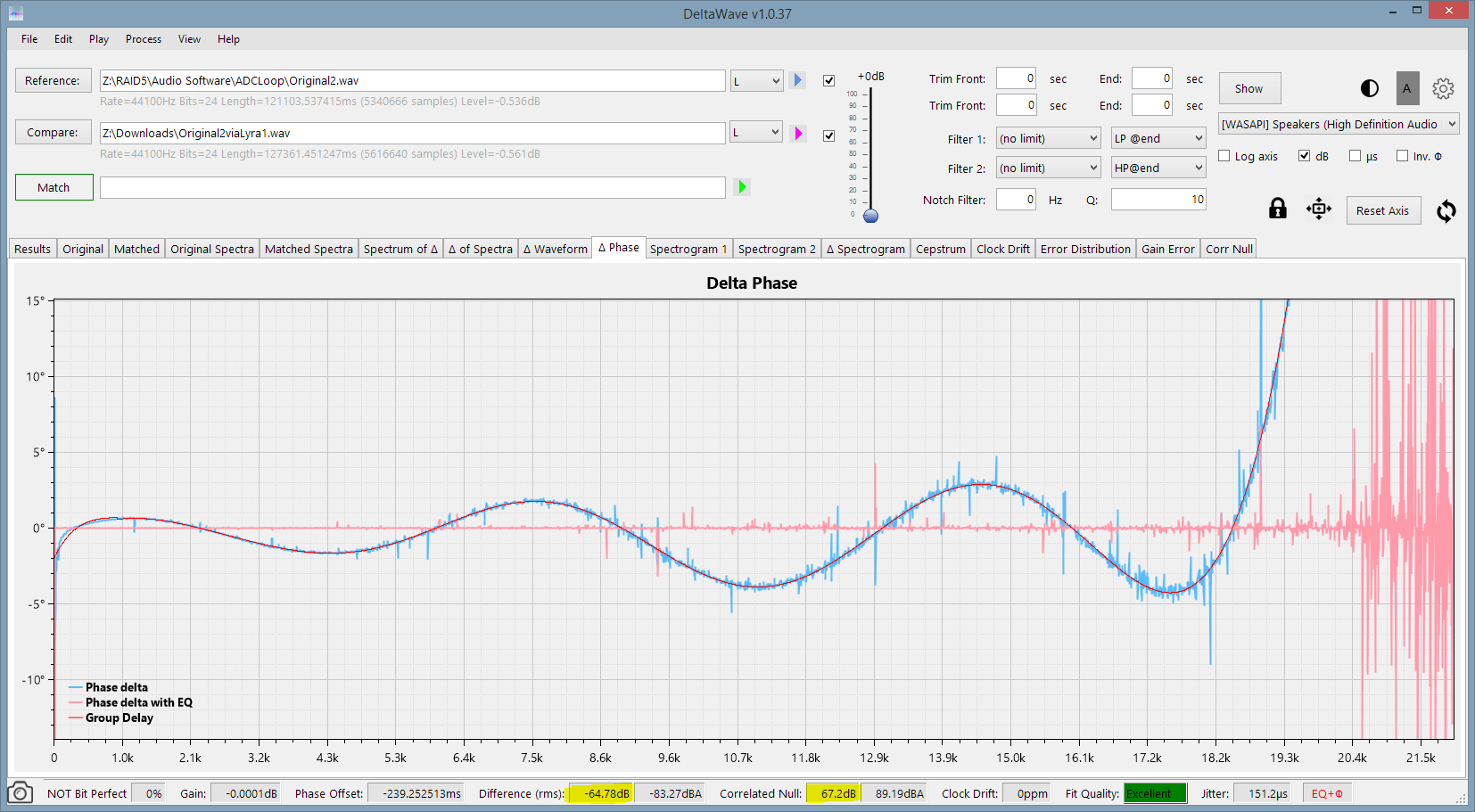Expand the HP@end filter type dropdown
Viewport: 1475px width, 812px height.
tap(1158, 168)
